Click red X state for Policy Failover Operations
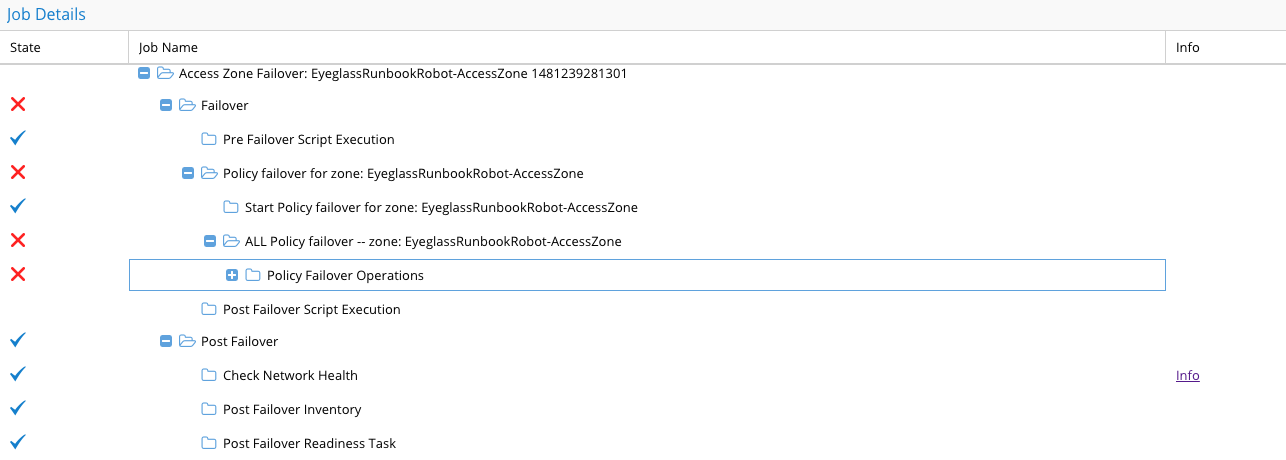The image size is (1286, 460). point(18,274)
